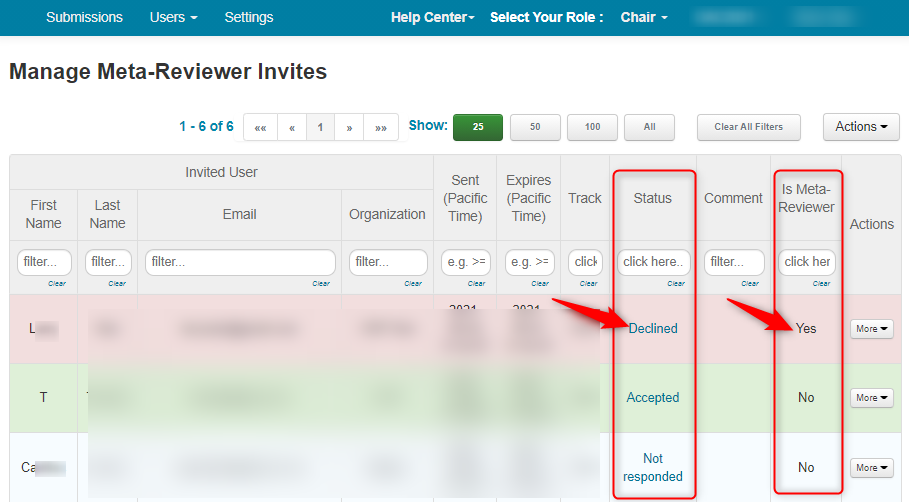Clear the Sent date filter
Image resolution: width=909 pixels, height=502 pixels.
tap(477, 283)
